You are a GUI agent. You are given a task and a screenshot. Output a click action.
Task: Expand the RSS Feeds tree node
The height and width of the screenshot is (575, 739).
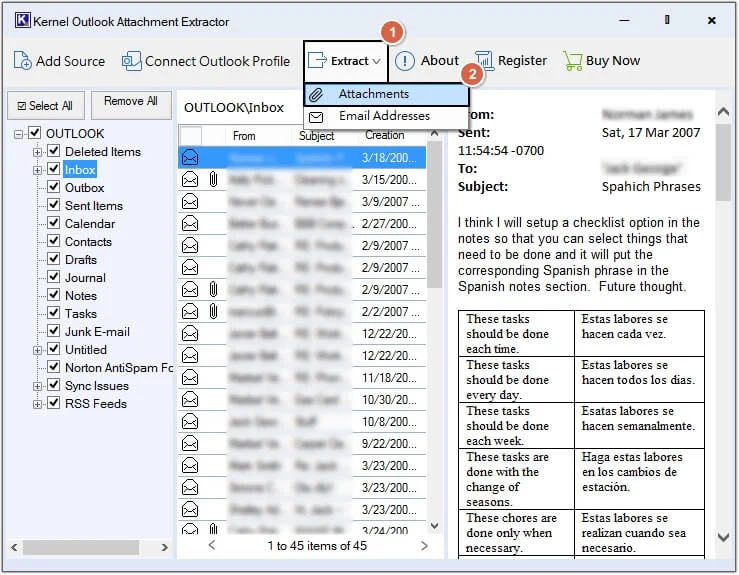(37, 404)
